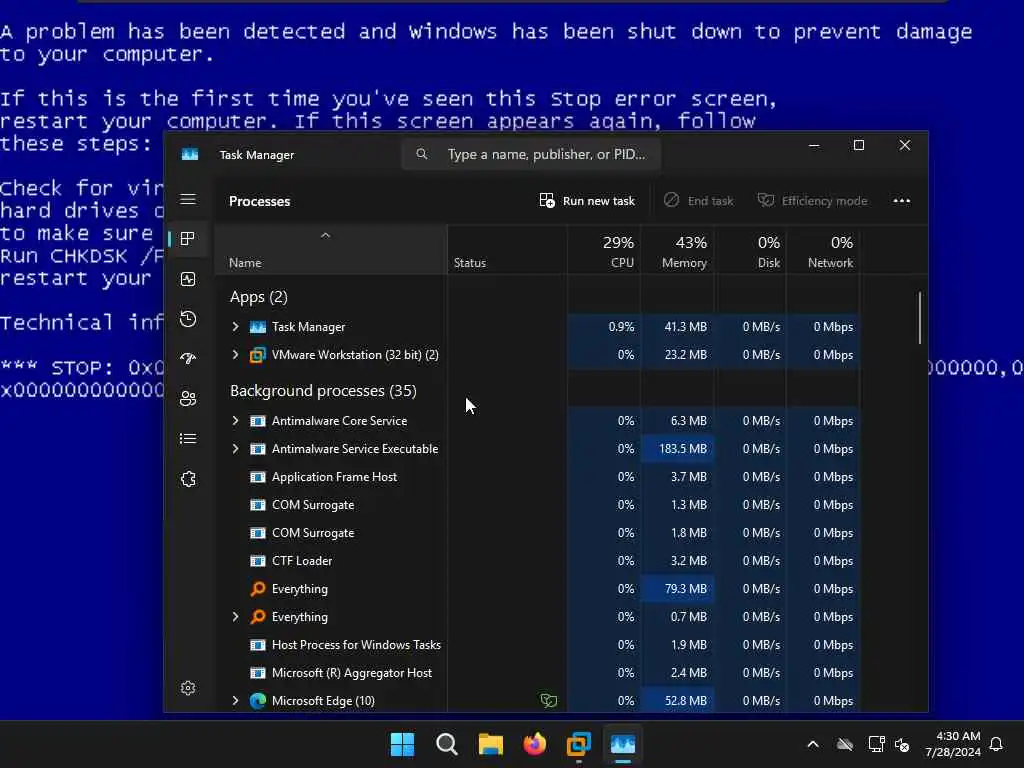Open Startup apps sidebar icon
Image resolution: width=1024 pixels, height=768 pixels.
(188, 359)
